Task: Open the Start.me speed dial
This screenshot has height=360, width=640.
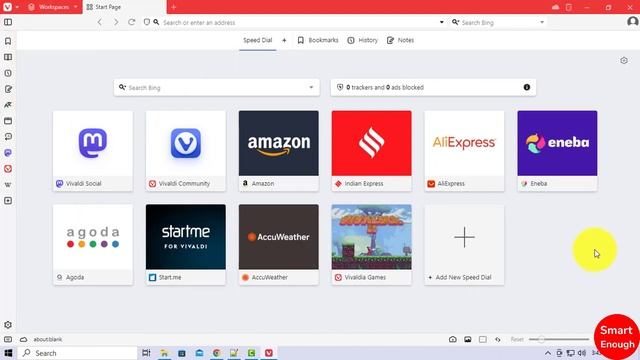Action: point(186,244)
